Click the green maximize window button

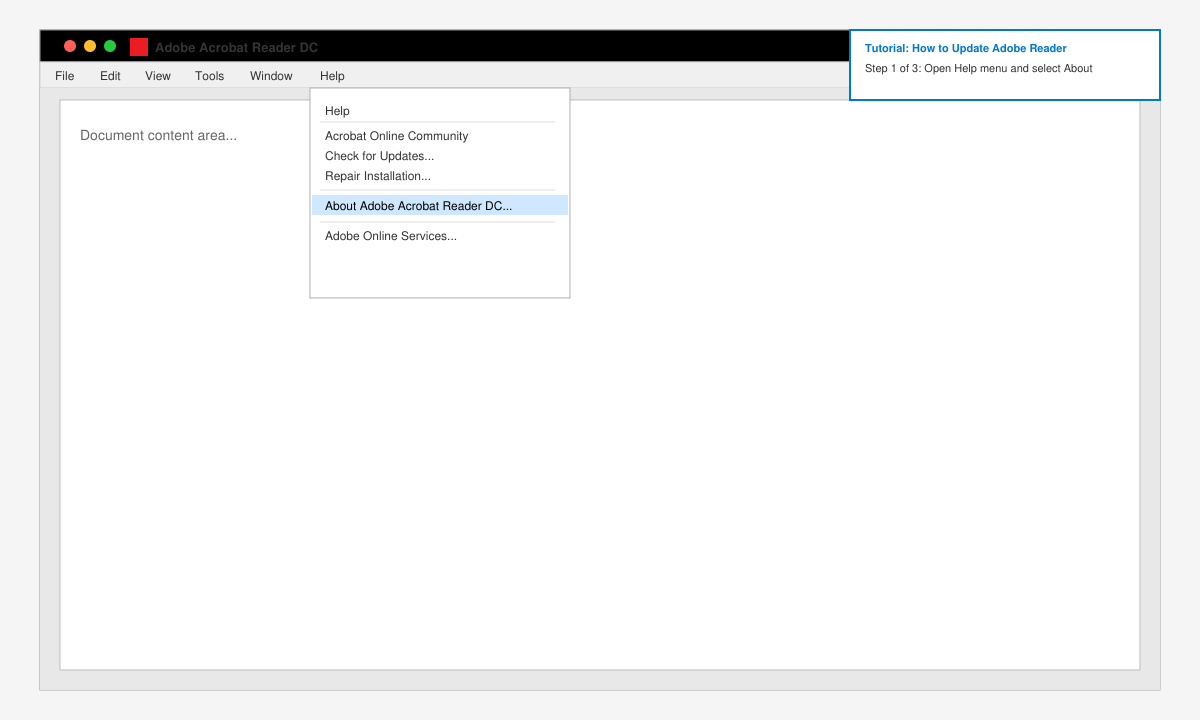pos(110,46)
